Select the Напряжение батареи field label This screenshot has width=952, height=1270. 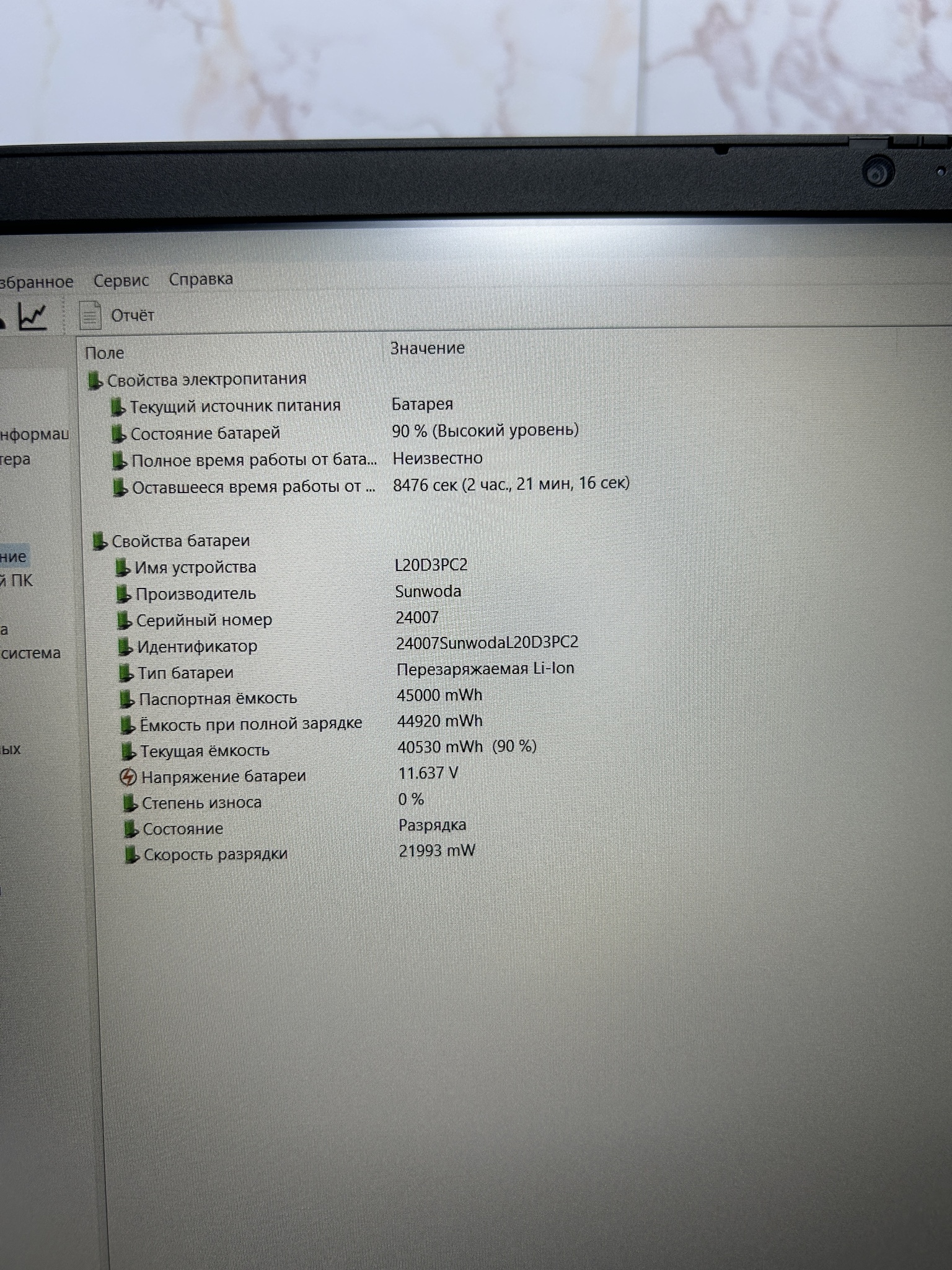pos(224,776)
